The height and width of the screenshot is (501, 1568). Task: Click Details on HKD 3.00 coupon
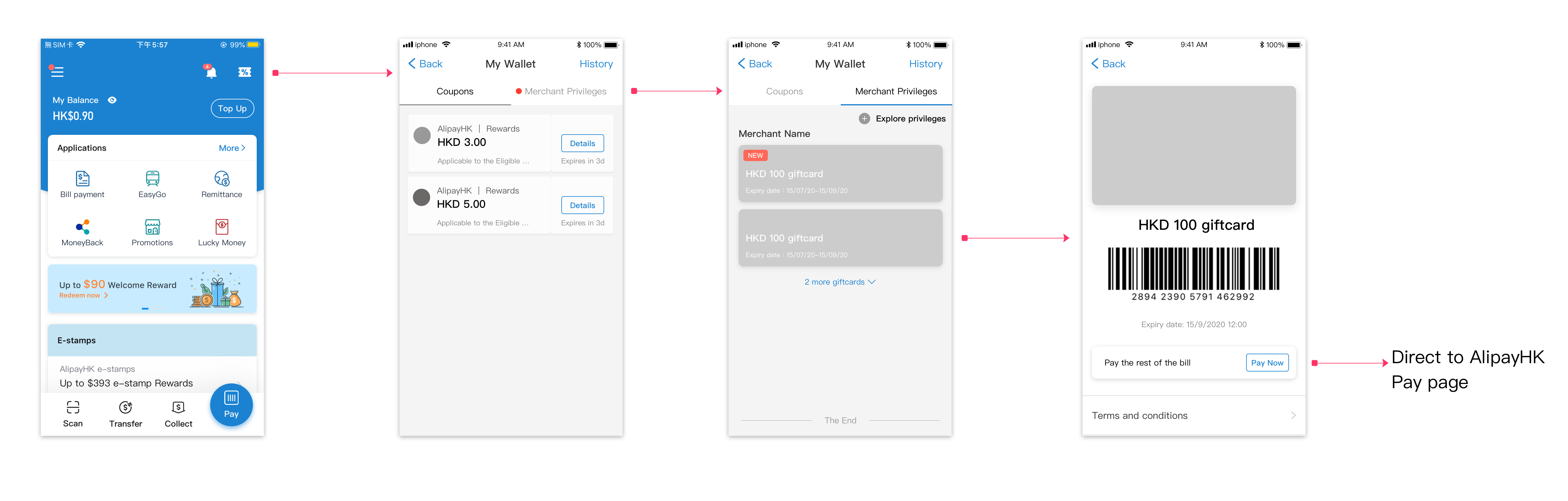[582, 144]
